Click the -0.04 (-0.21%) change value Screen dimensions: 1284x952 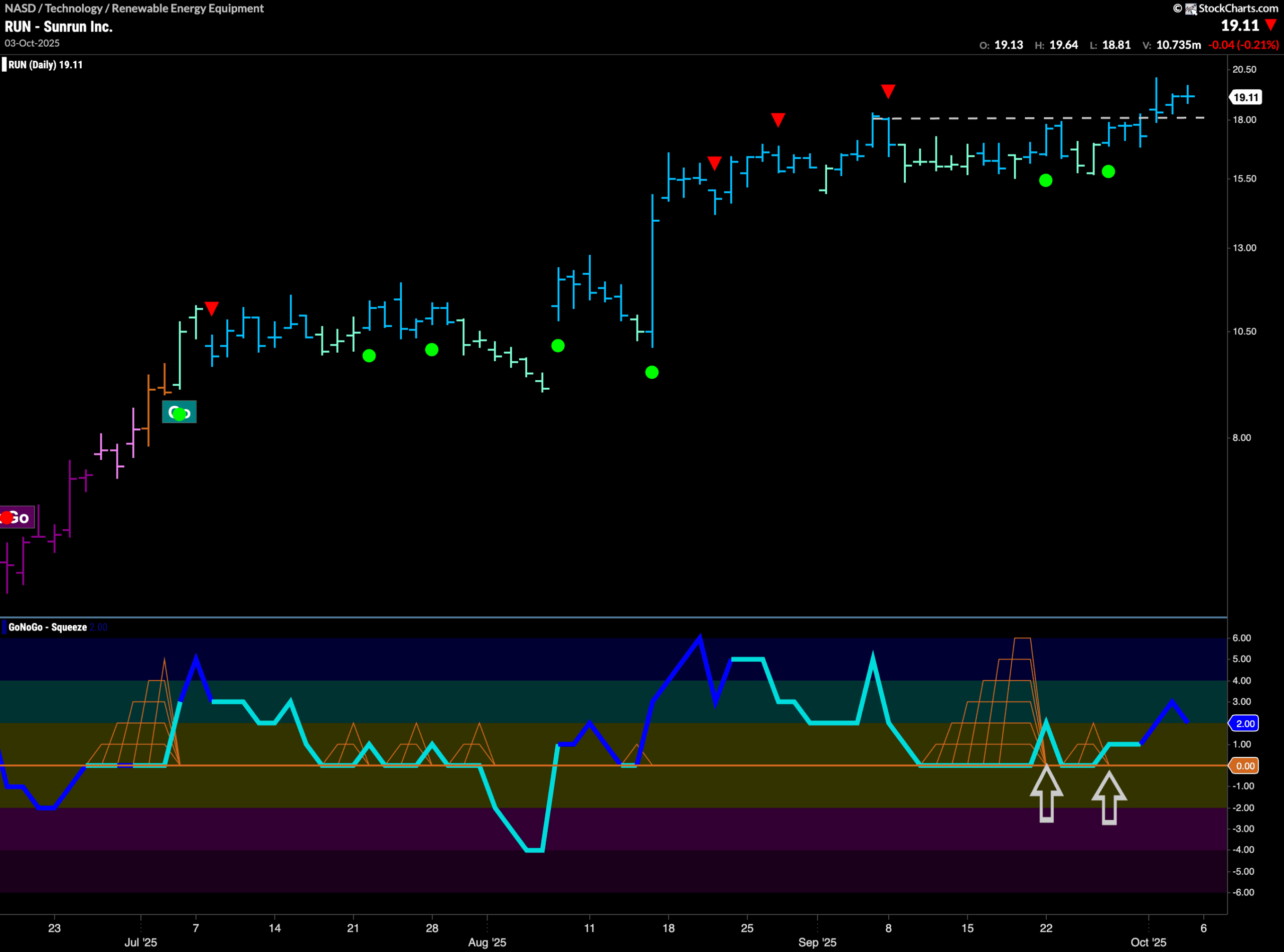1243,45
